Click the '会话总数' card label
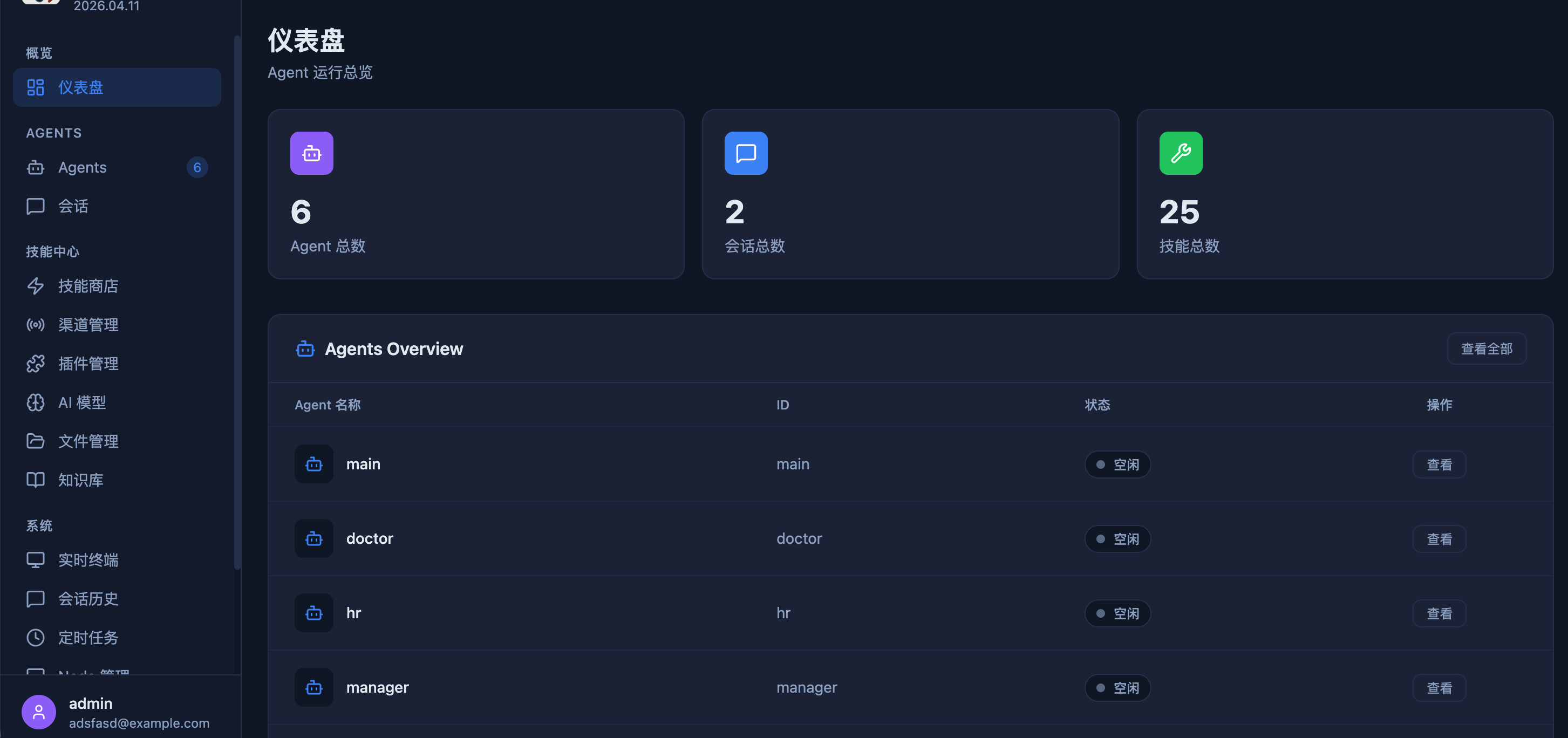This screenshot has height=738, width=1568. coord(755,246)
